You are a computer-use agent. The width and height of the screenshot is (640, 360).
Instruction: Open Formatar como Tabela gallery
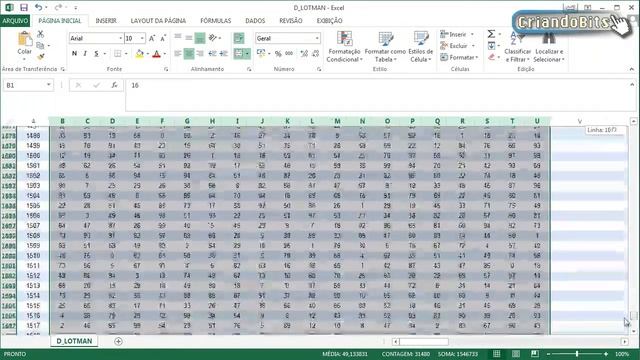pyautogui.click(x=385, y=47)
